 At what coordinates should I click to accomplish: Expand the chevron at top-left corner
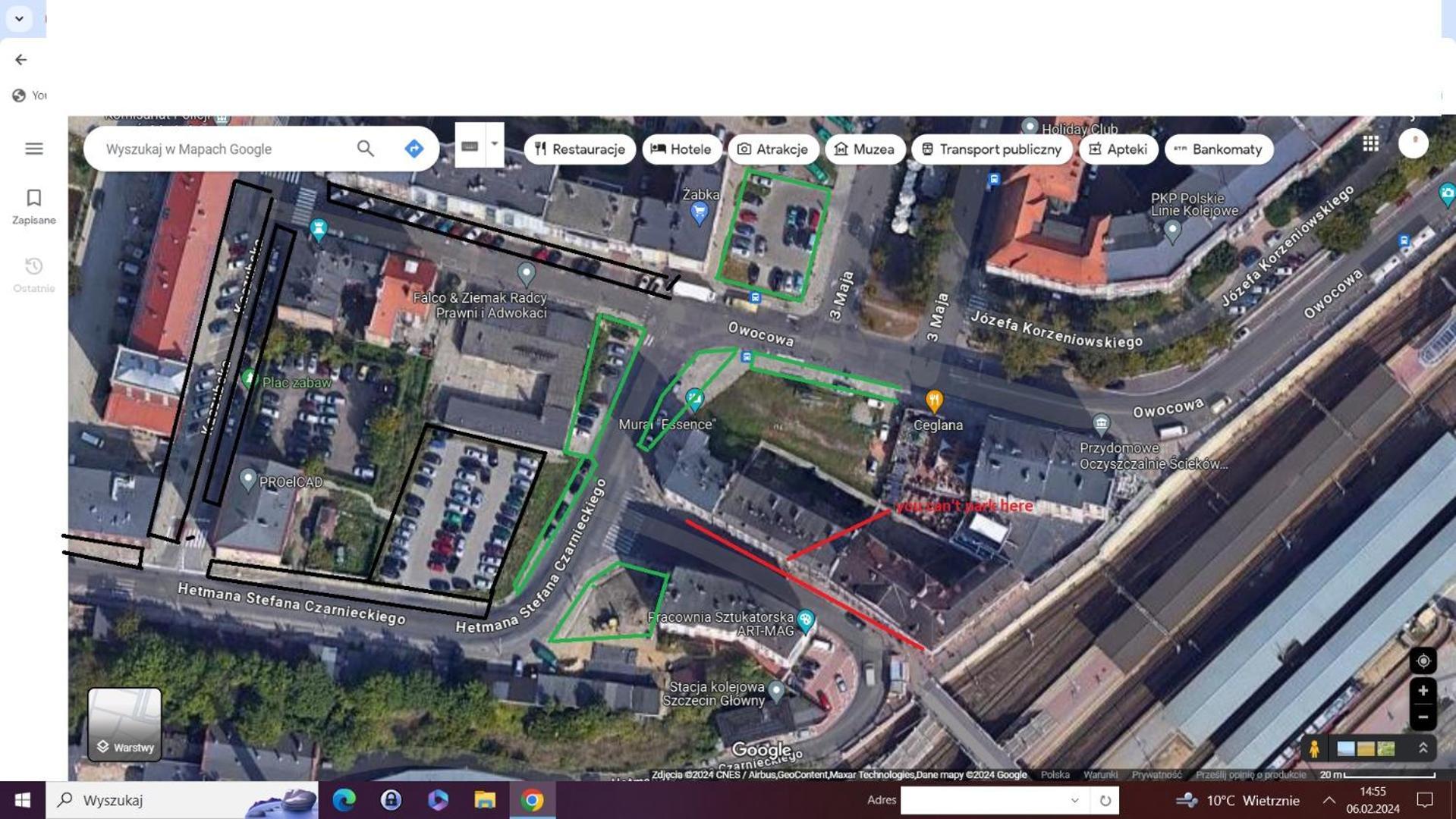point(19,18)
